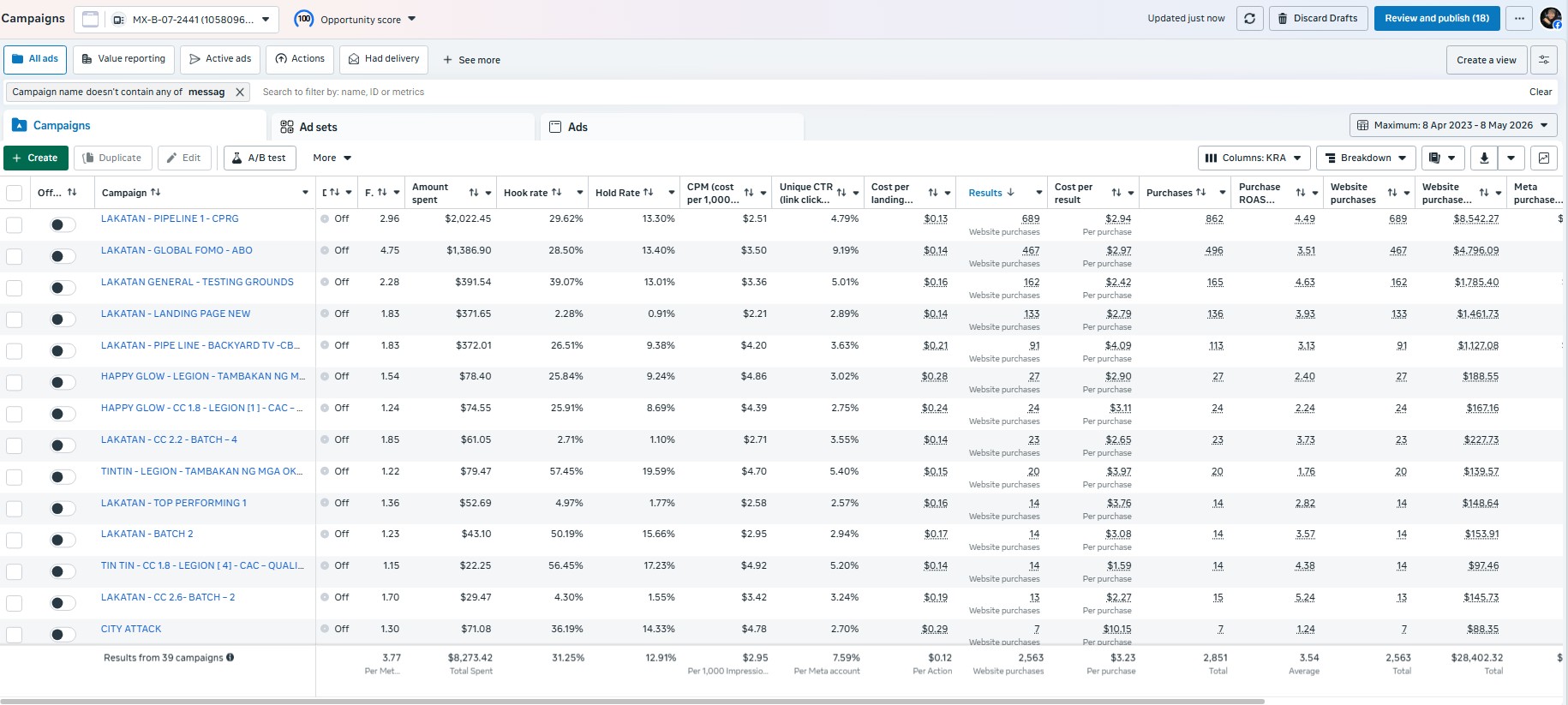The width and height of the screenshot is (1568, 705).
Task: Click the Opportunity score 100 circle icon
Action: pyautogui.click(x=303, y=19)
